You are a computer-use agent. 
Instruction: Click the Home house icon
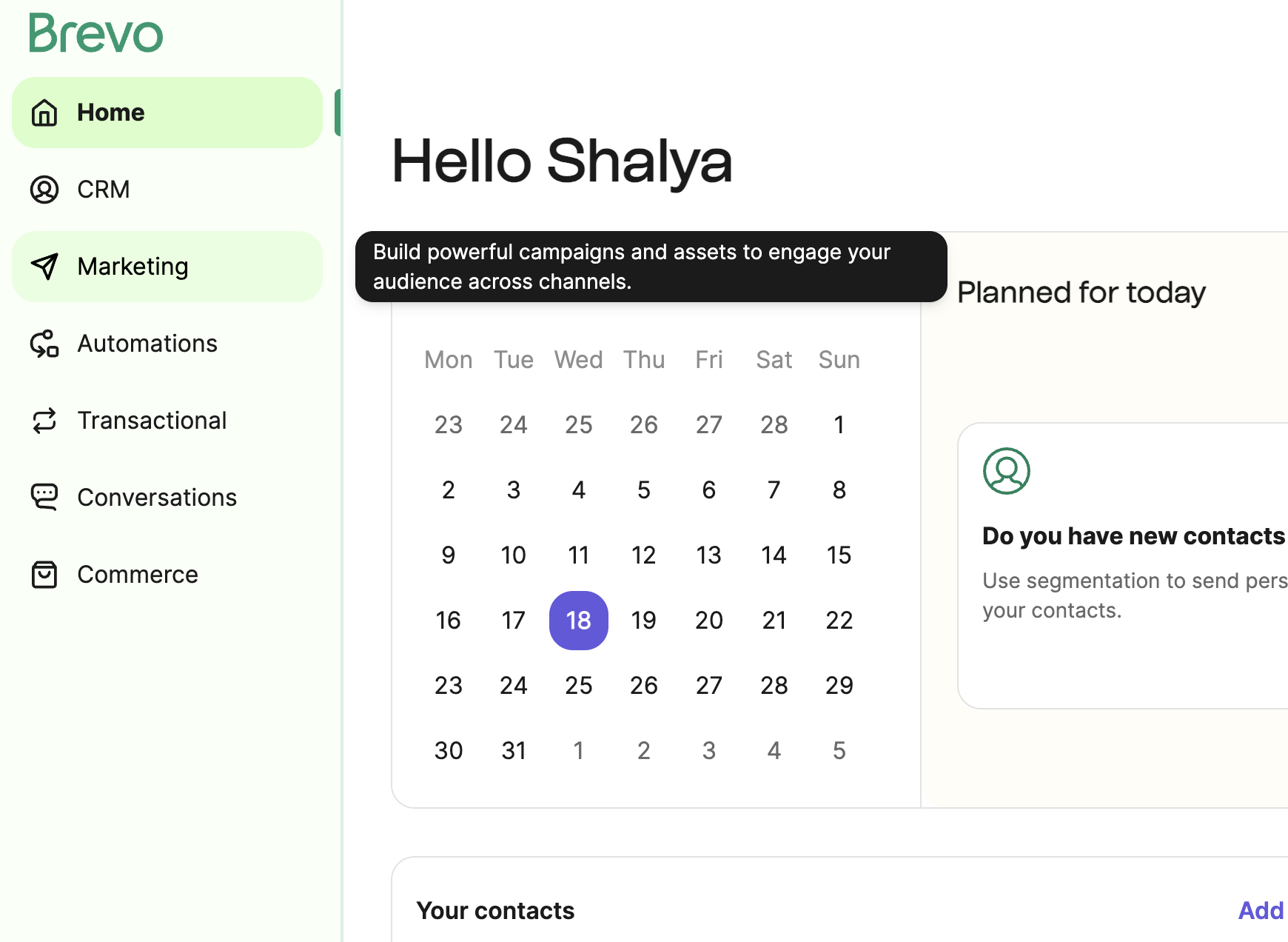(x=44, y=113)
